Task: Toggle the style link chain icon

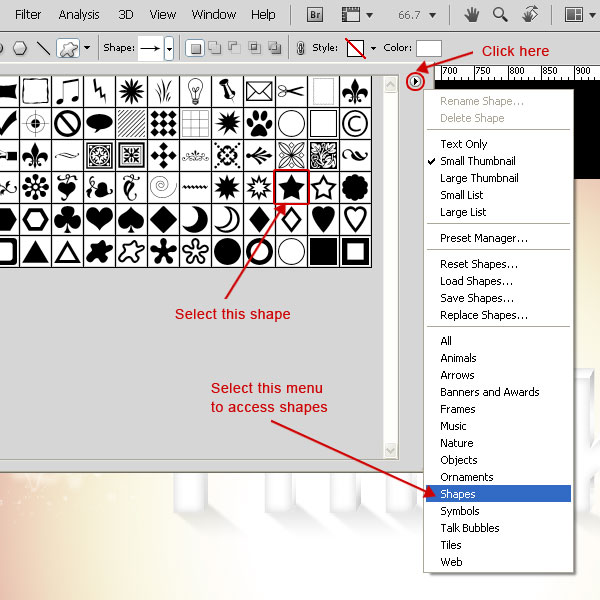Action: click(x=301, y=48)
